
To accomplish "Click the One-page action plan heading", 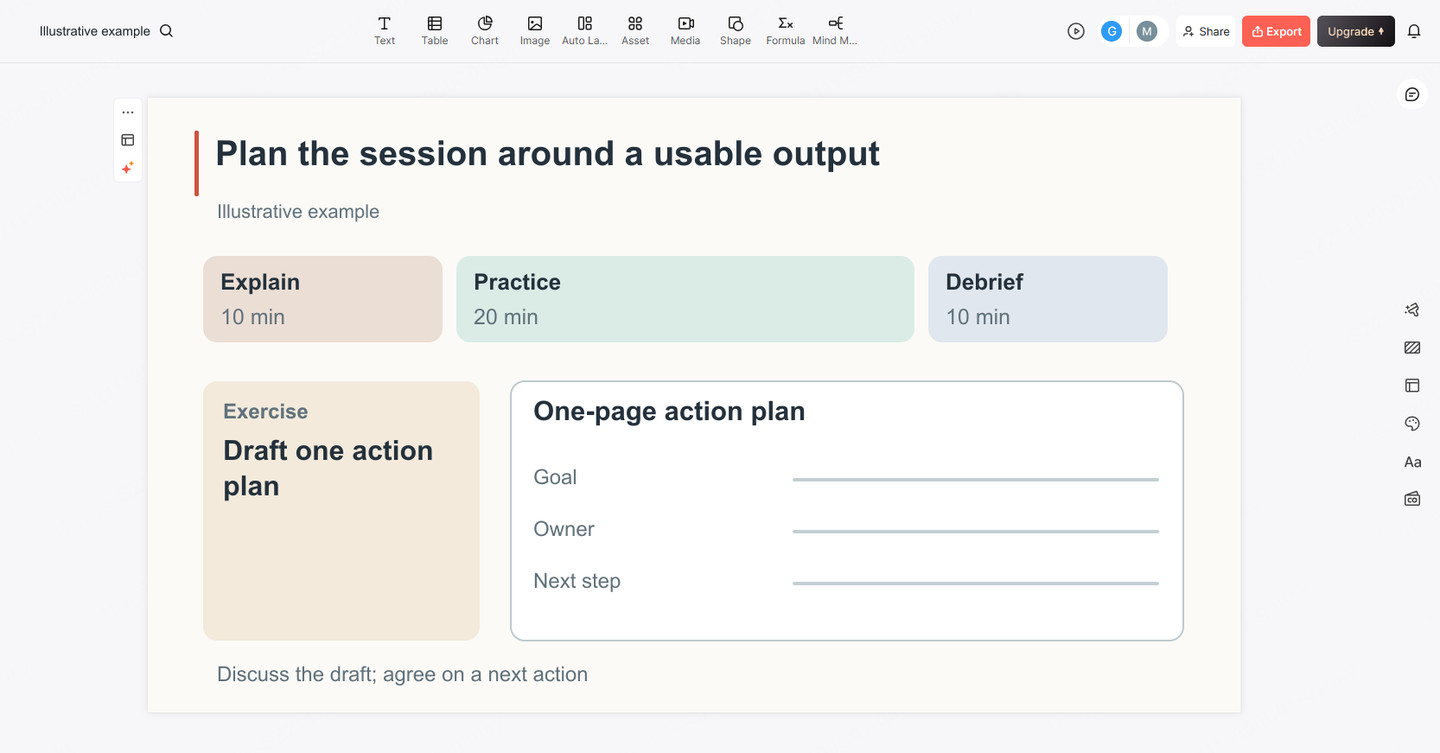I will coord(669,411).
